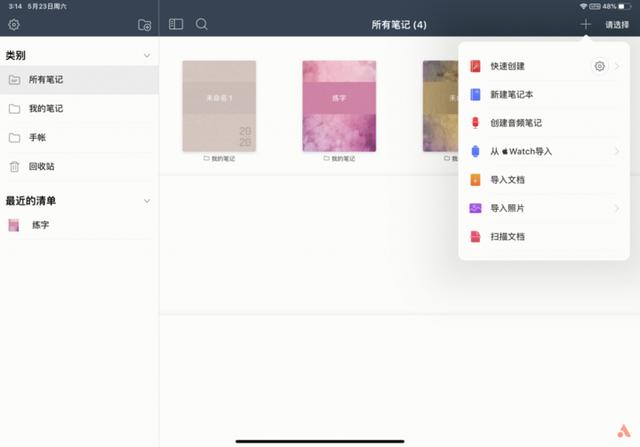640x447 pixels.
Task: Open 手帐 folder
Action: coord(79,138)
